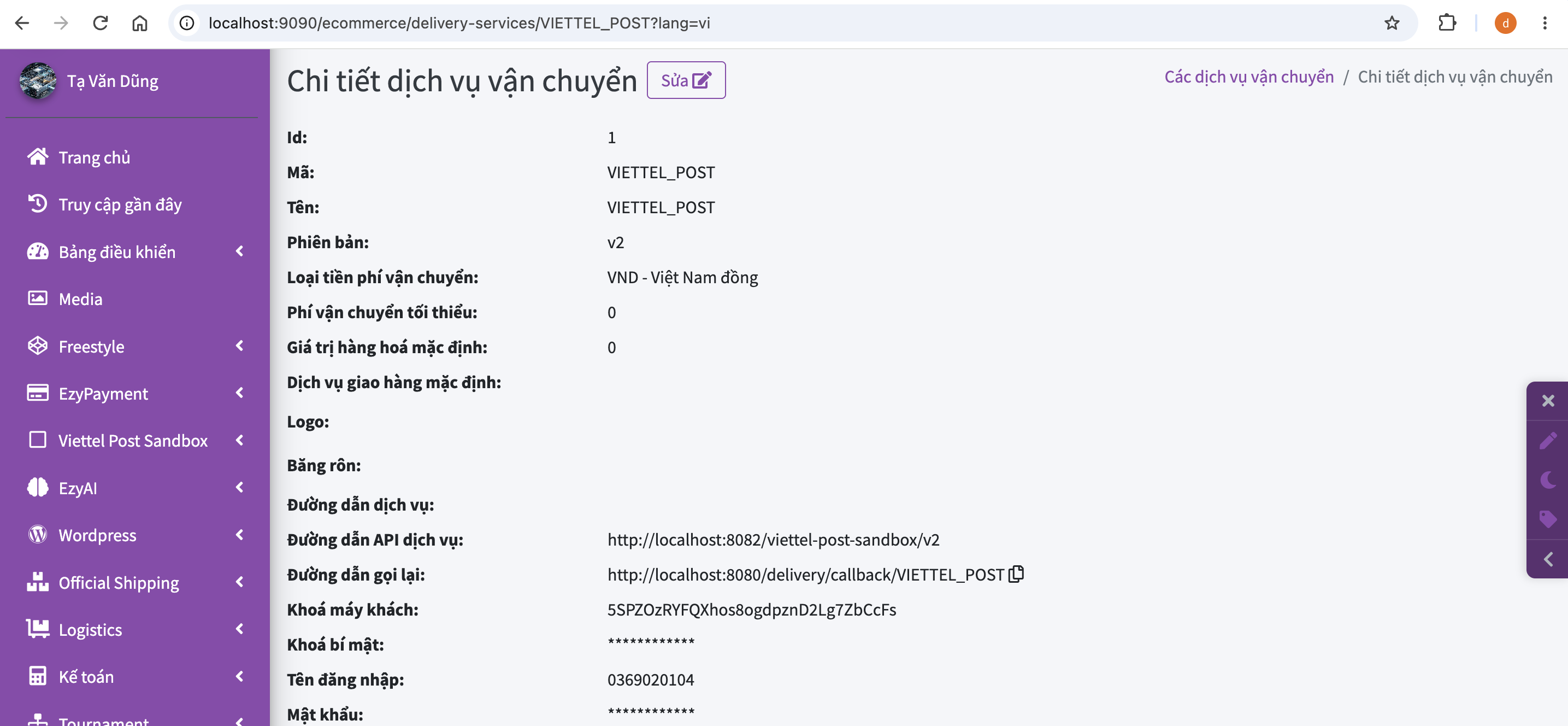Expand the Logistics submenu chevron
Image resolution: width=1568 pixels, height=726 pixels.
click(x=240, y=629)
